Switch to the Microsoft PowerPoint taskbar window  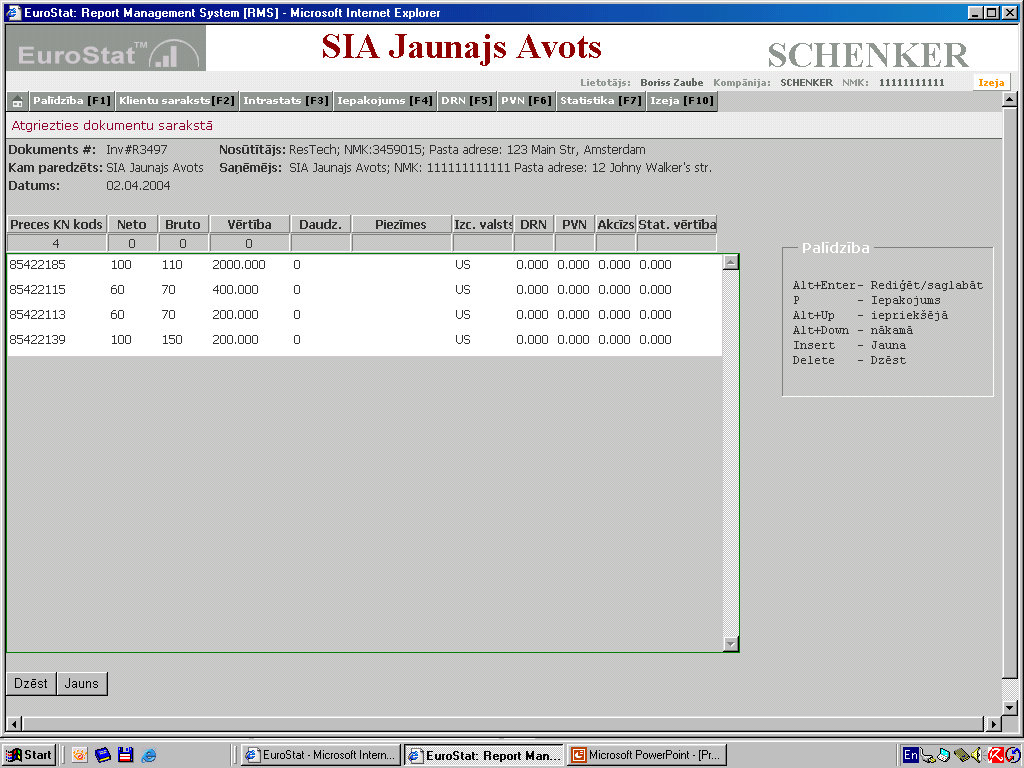pos(647,755)
